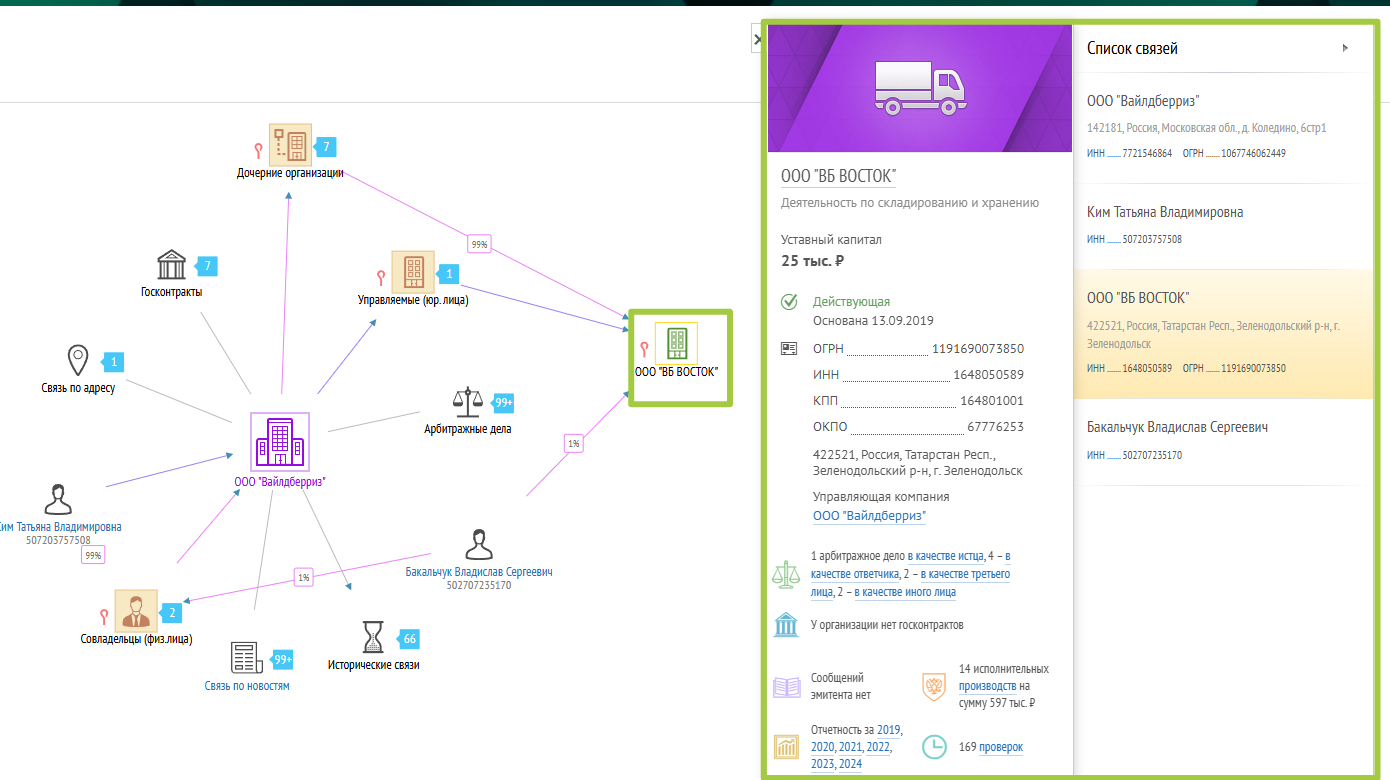Click the ОКПО value 67776253
Image resolution: width=1390 pixels, height=780 pixels.
(x=995, y=427)
